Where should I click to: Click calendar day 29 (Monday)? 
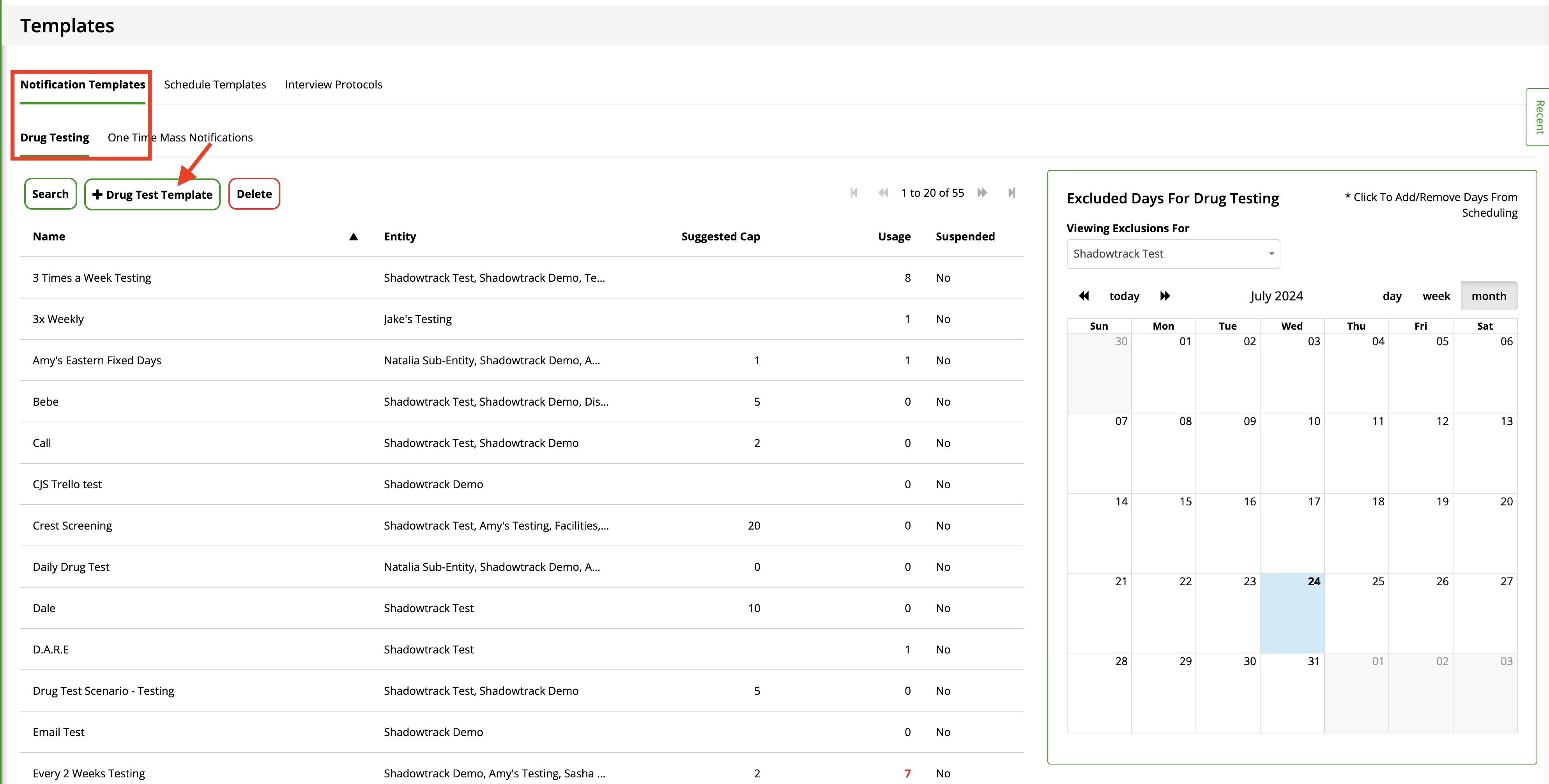[1163, 692]
